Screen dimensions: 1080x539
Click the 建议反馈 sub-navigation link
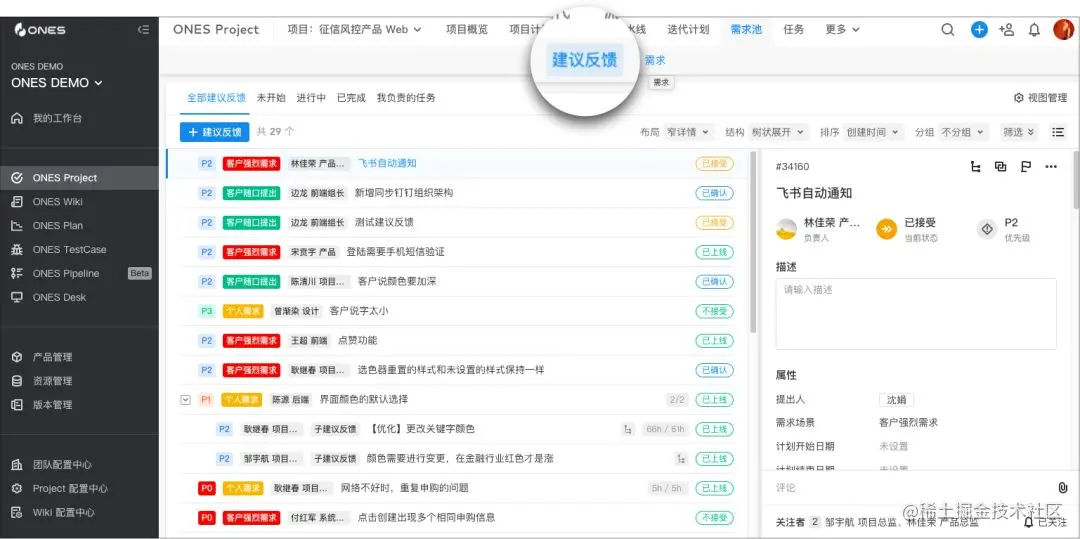[x=585, y=60]
